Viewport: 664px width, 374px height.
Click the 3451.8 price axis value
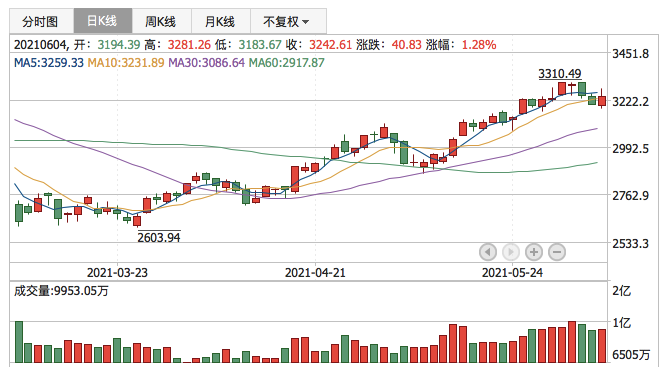[631, 54]
